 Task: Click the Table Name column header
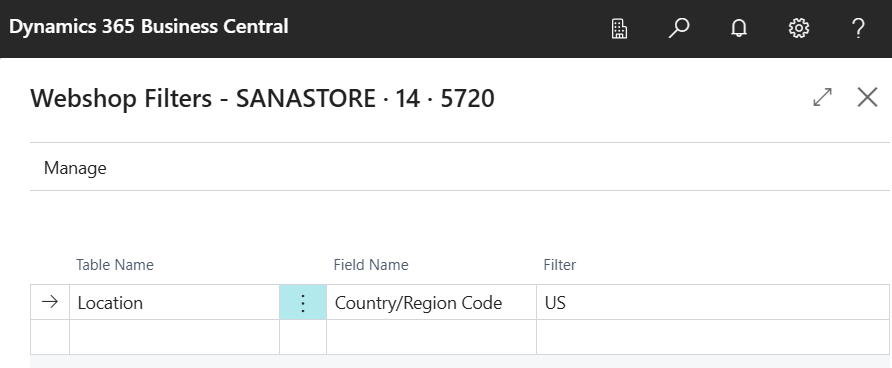tap(115, 265)
